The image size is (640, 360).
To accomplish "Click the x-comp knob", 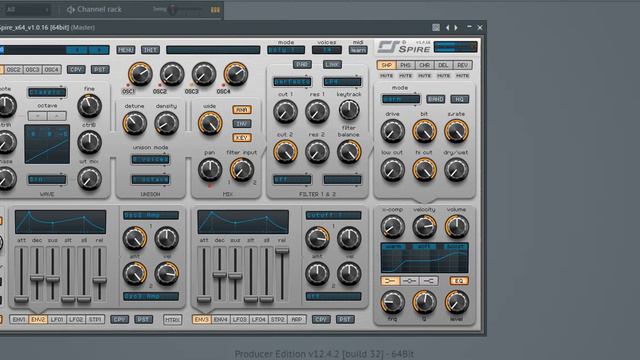I will (x=392, y=226).
